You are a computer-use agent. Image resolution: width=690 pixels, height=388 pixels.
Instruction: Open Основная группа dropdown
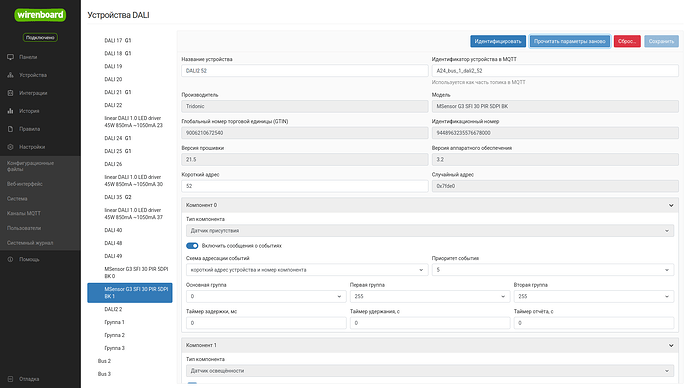tap(266, 296)
